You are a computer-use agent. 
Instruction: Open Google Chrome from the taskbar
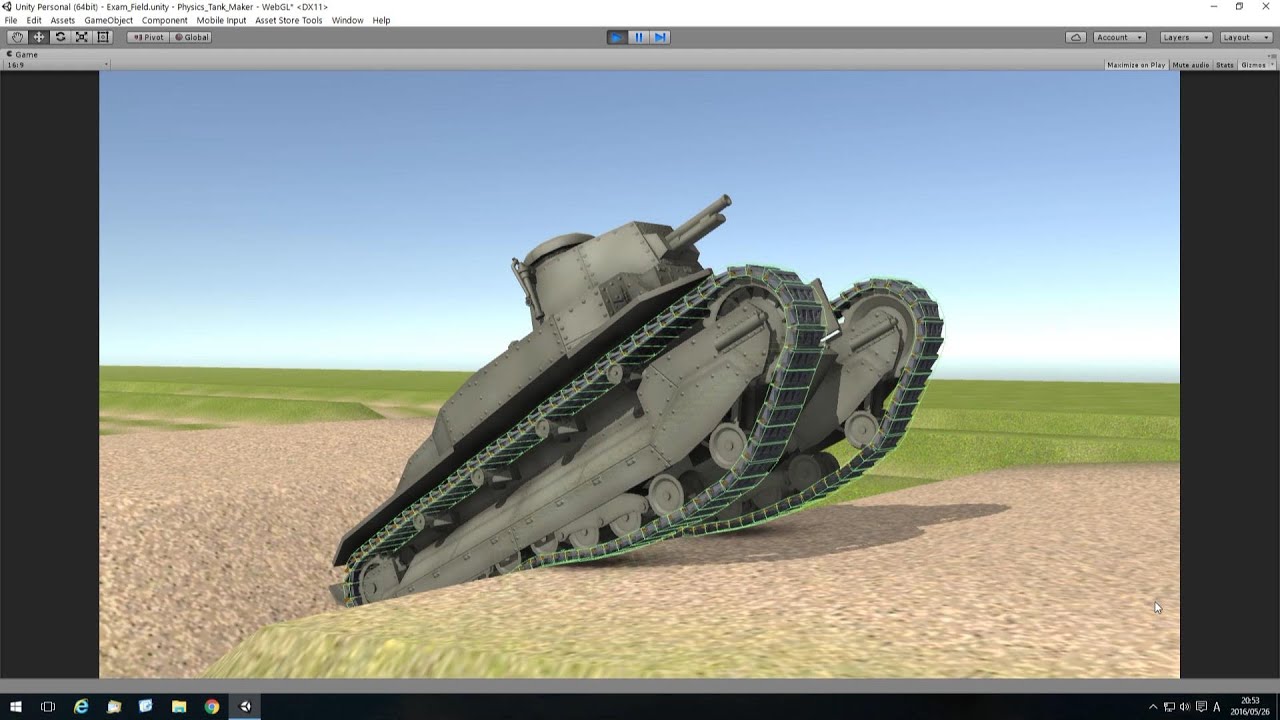coord(211,706)
